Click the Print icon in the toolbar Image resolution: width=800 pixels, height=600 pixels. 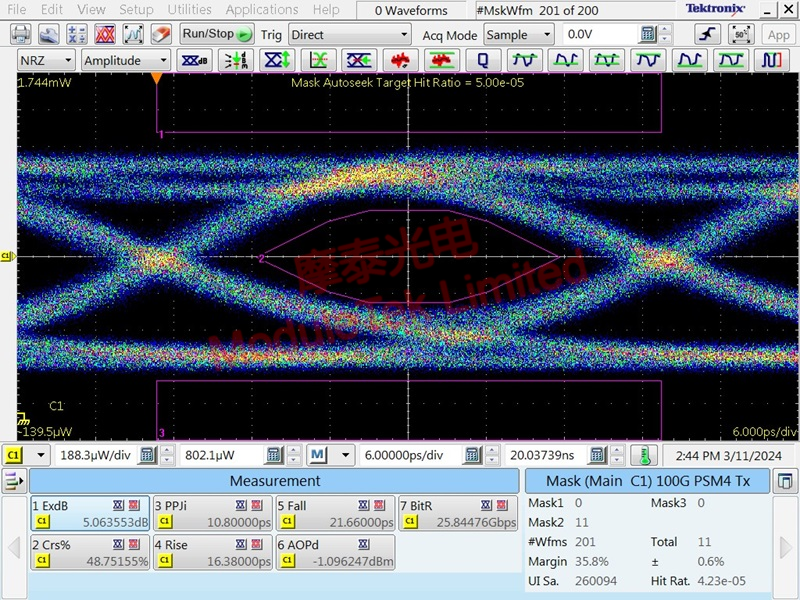[20, 35]
